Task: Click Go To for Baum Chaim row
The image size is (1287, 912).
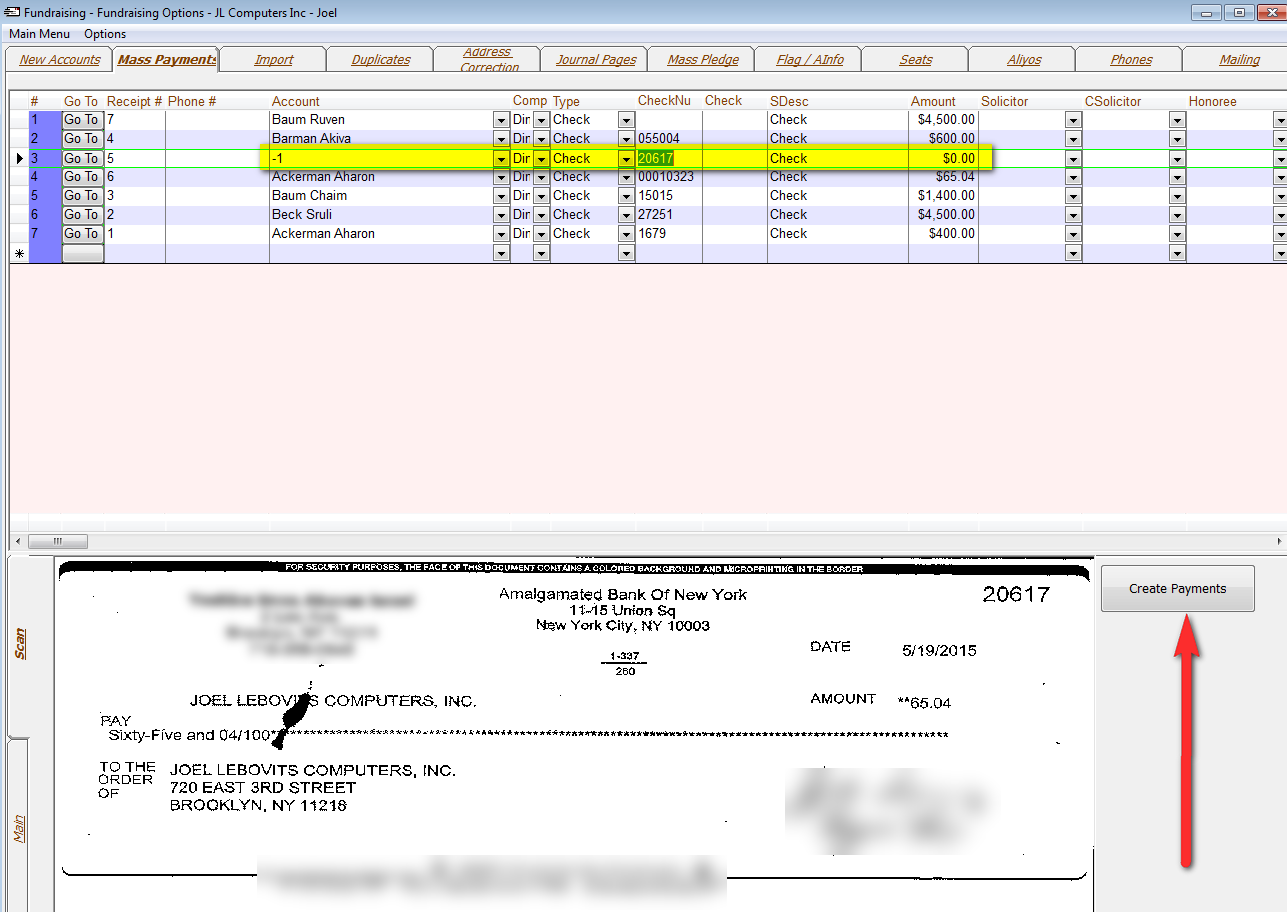Action: [x=82, y=196]
